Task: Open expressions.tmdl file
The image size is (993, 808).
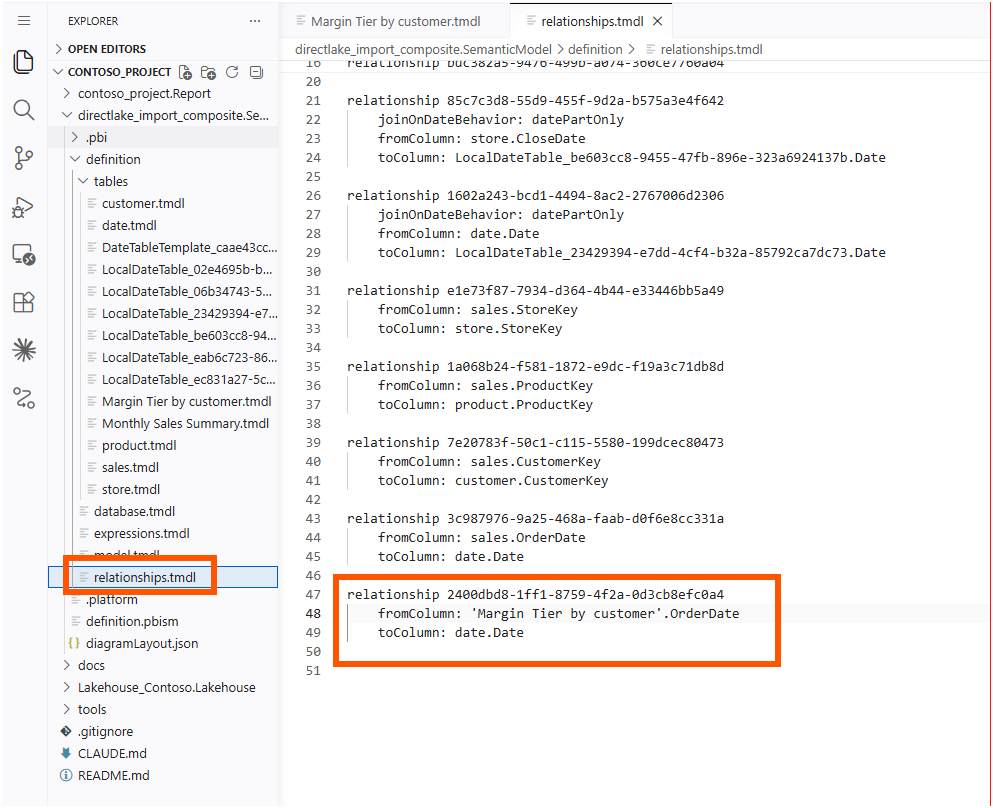Action: click(141, 534)
